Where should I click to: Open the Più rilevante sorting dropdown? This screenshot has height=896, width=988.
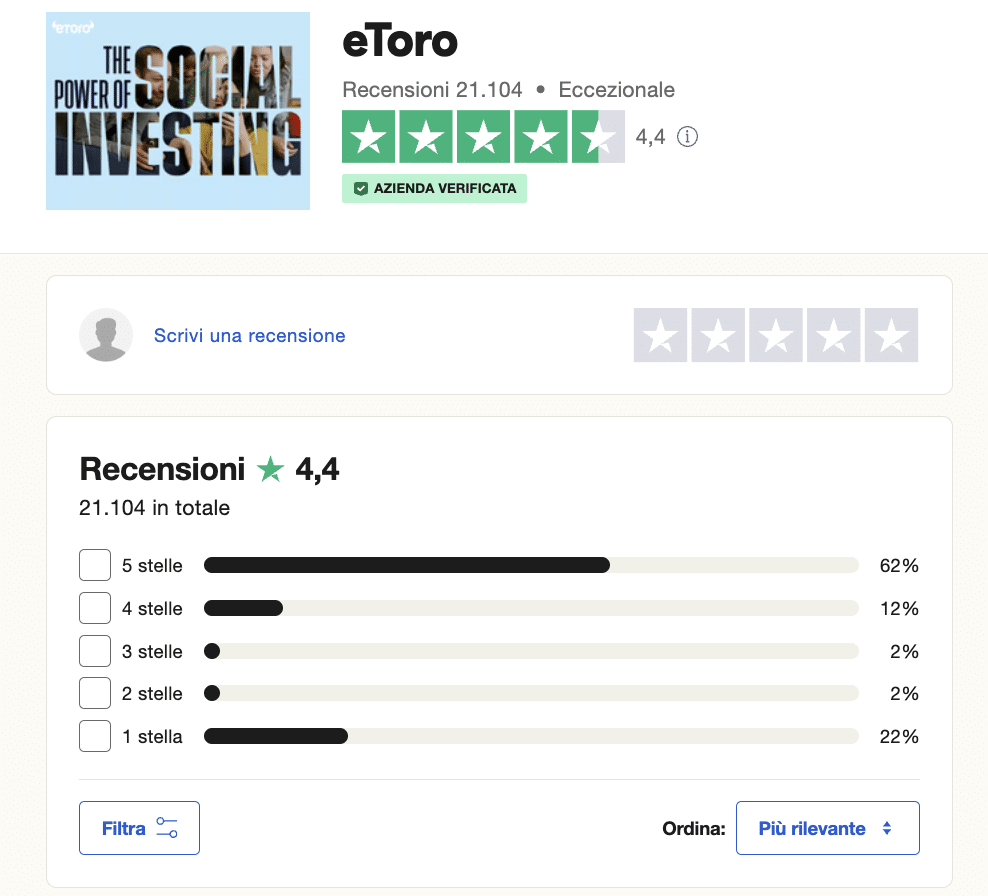click(828, 827)
